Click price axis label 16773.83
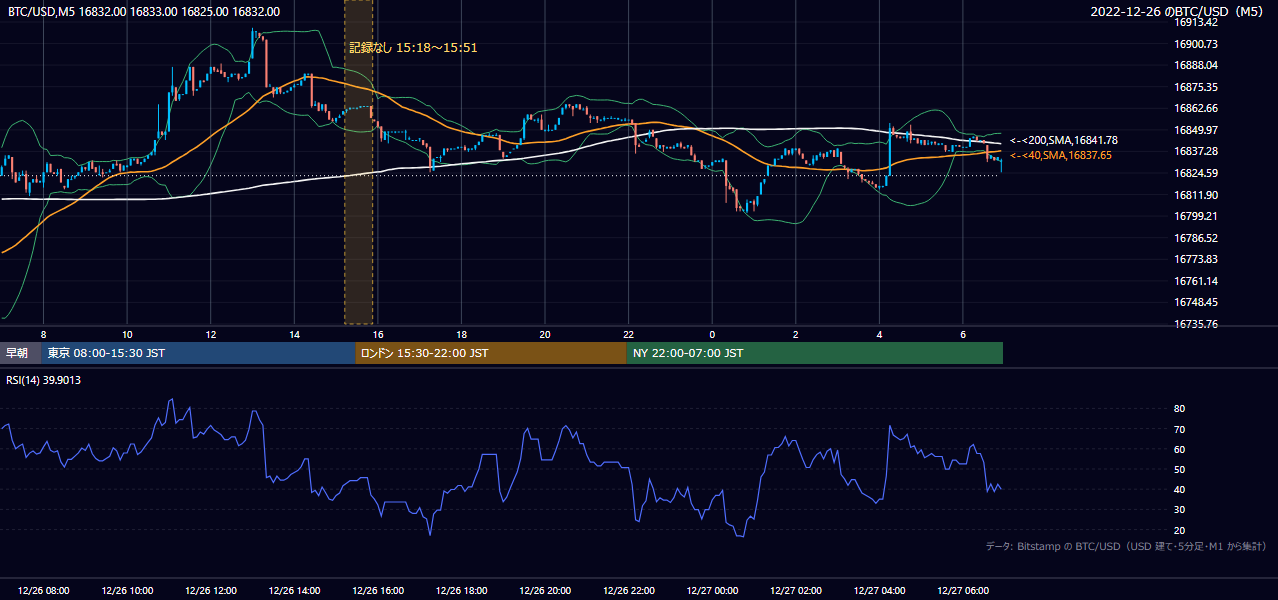This screenshot has width=1278, height=600. [1196, 259]
